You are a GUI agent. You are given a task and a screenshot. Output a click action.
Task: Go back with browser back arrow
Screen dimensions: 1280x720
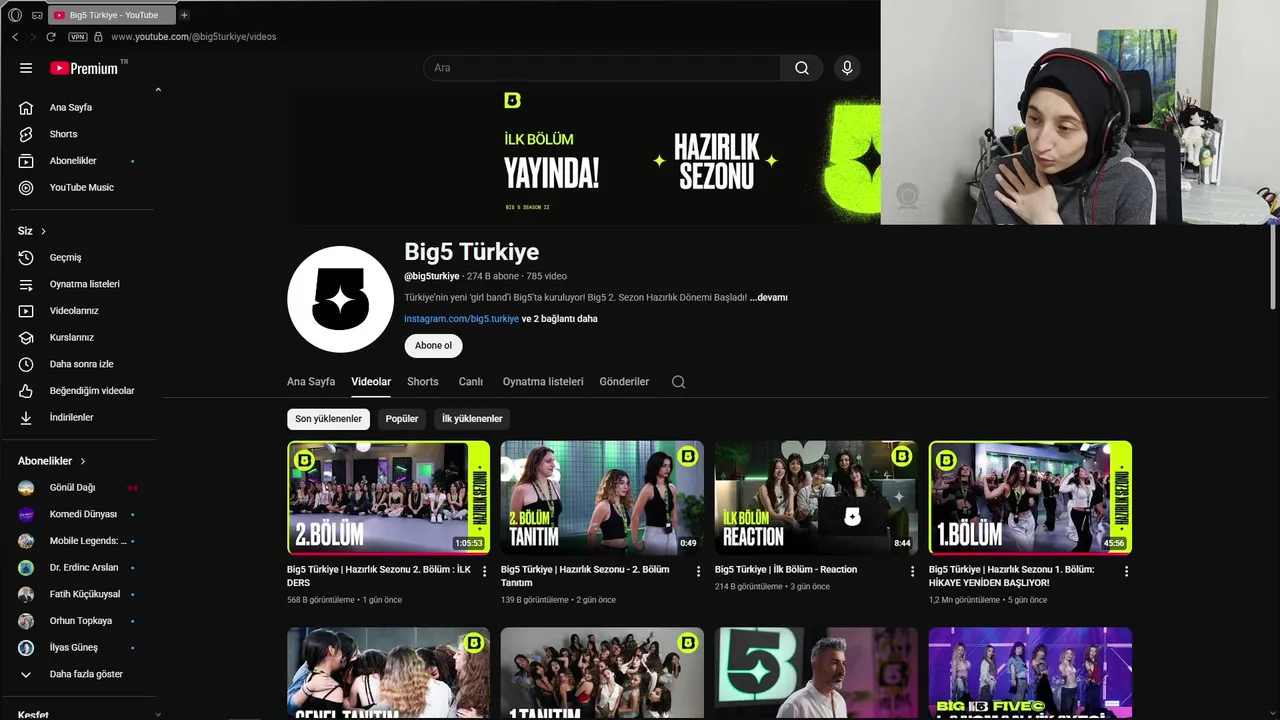[15, 37]
